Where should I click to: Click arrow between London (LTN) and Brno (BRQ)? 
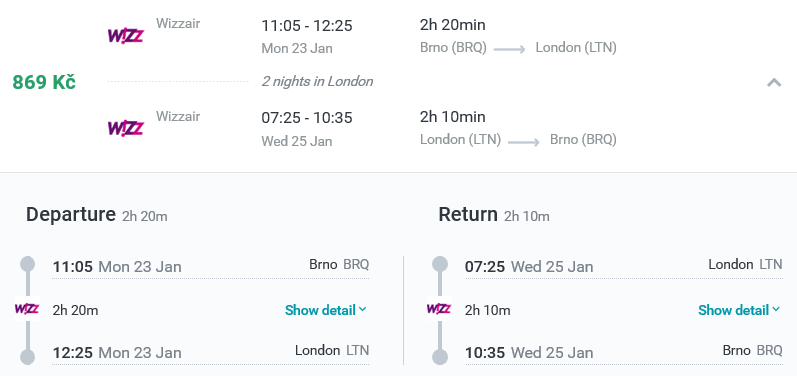point(524,142)
